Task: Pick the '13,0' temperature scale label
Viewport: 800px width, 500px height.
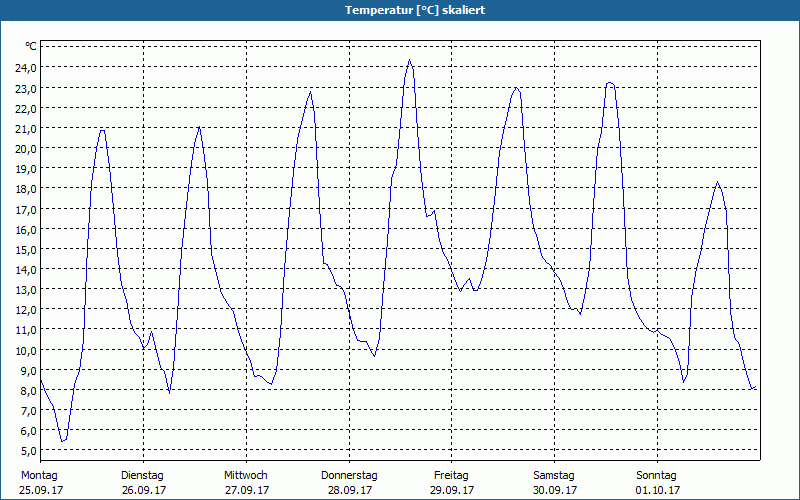Action: point(25,290)
